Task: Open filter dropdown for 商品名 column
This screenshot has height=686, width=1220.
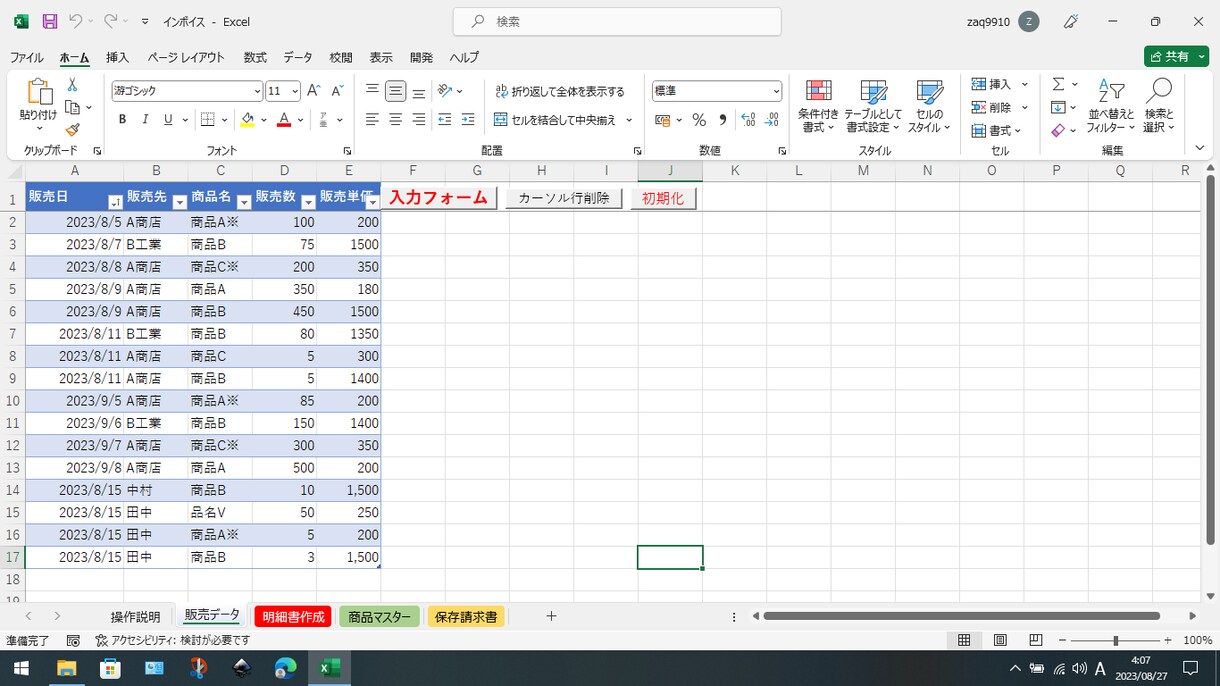Action: pyautogui.click(x=244, y=202)
